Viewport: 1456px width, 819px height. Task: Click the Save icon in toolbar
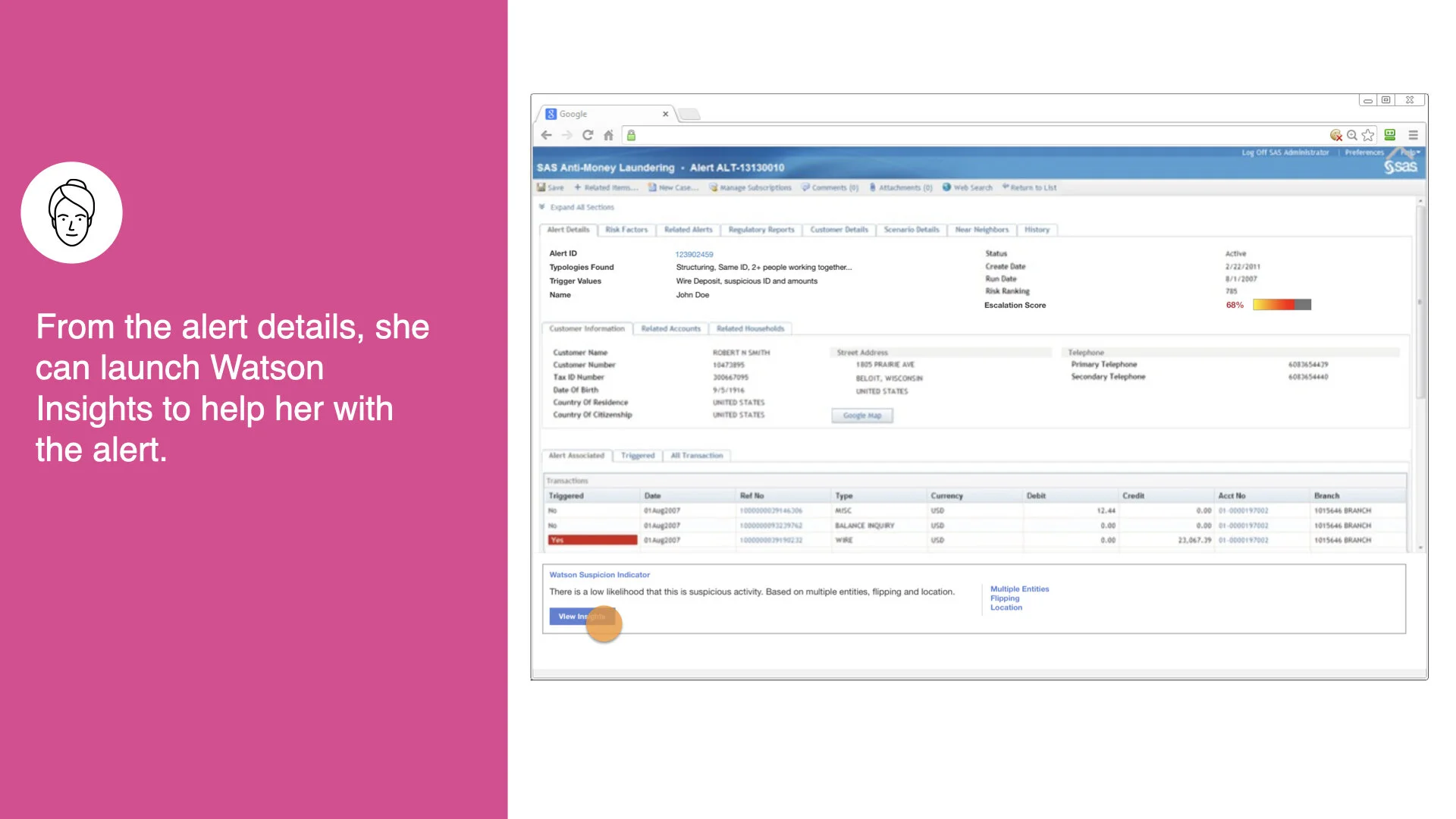click(541, 187)
